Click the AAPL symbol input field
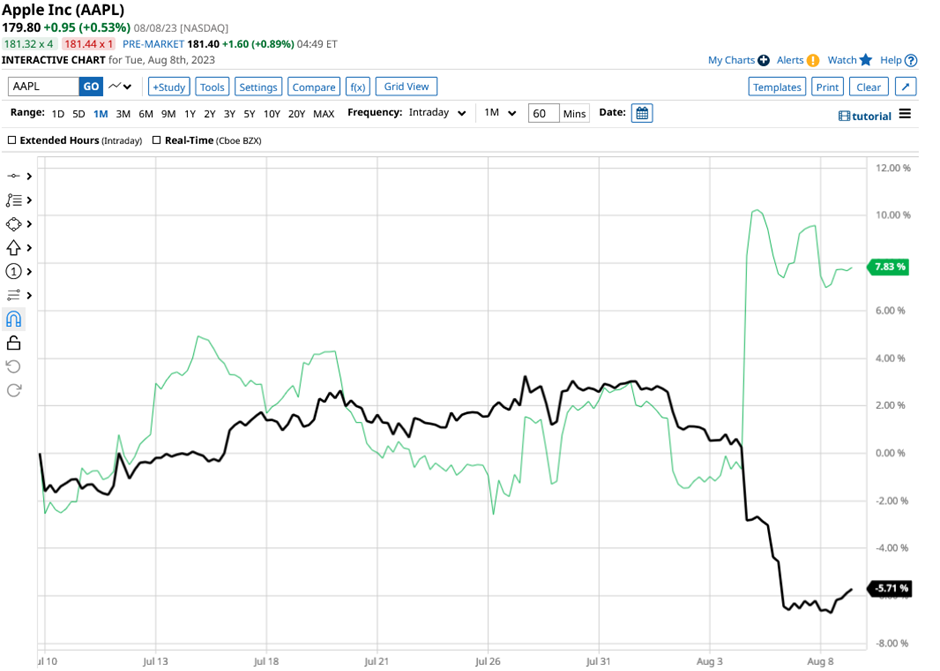940x671 pixels. 42,87
